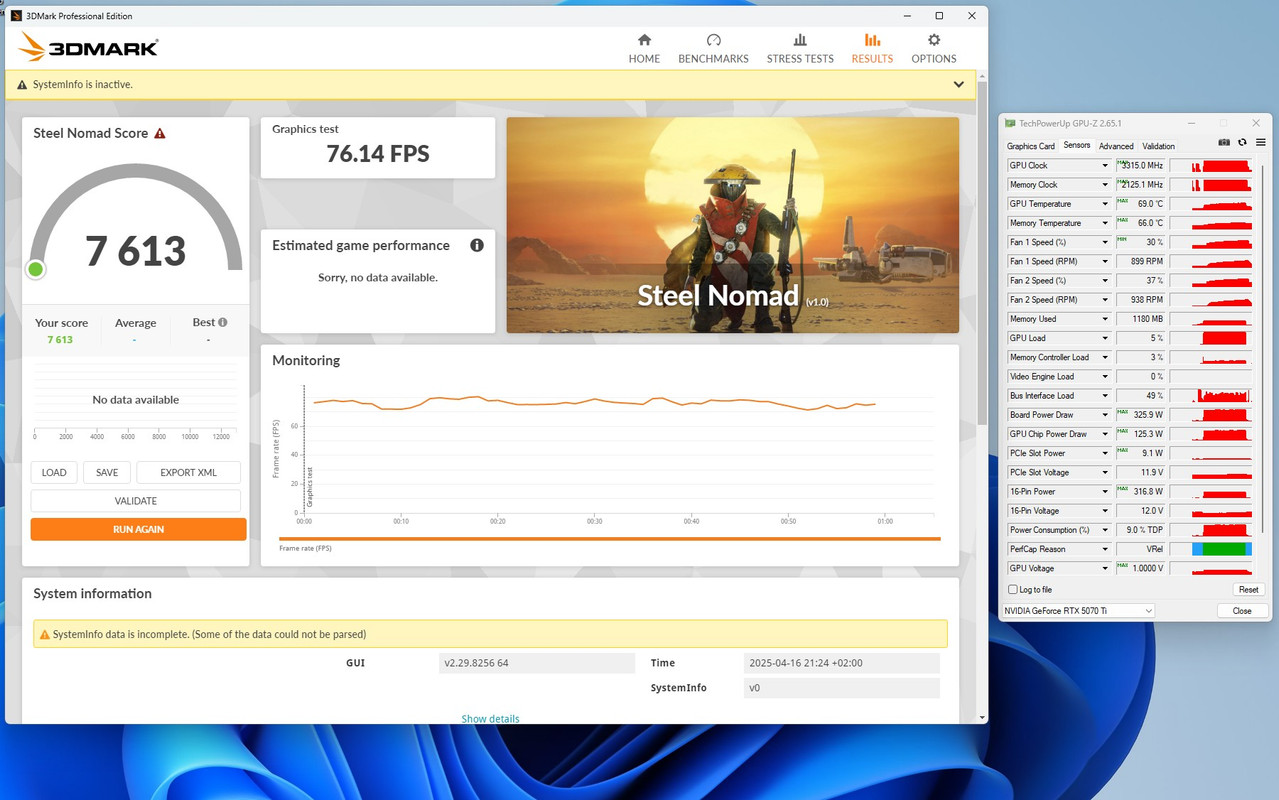Select the Results bar-chart icon
1279x800 pixels.
pos(872,40)
